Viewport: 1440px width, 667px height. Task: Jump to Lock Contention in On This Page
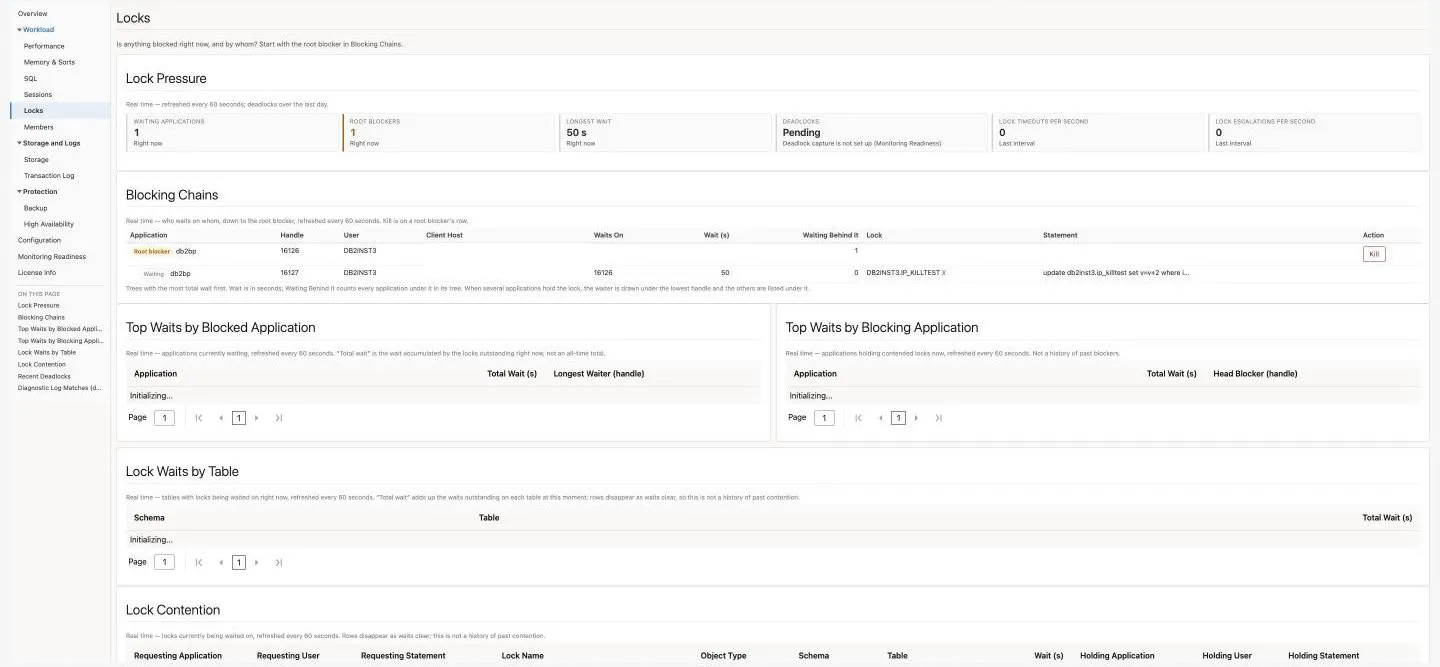(x=42, y=364)
